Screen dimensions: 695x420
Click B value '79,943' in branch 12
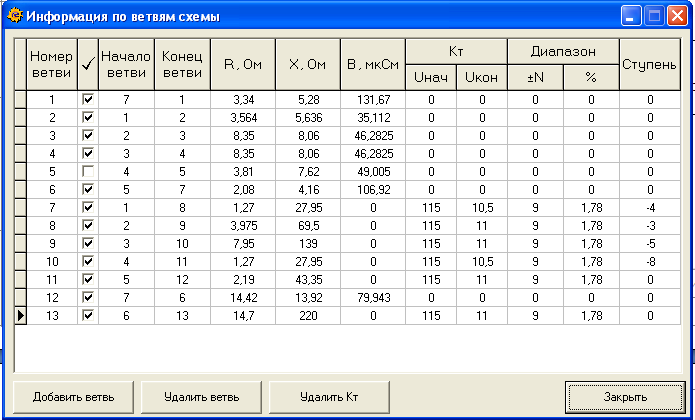[373, 297]
